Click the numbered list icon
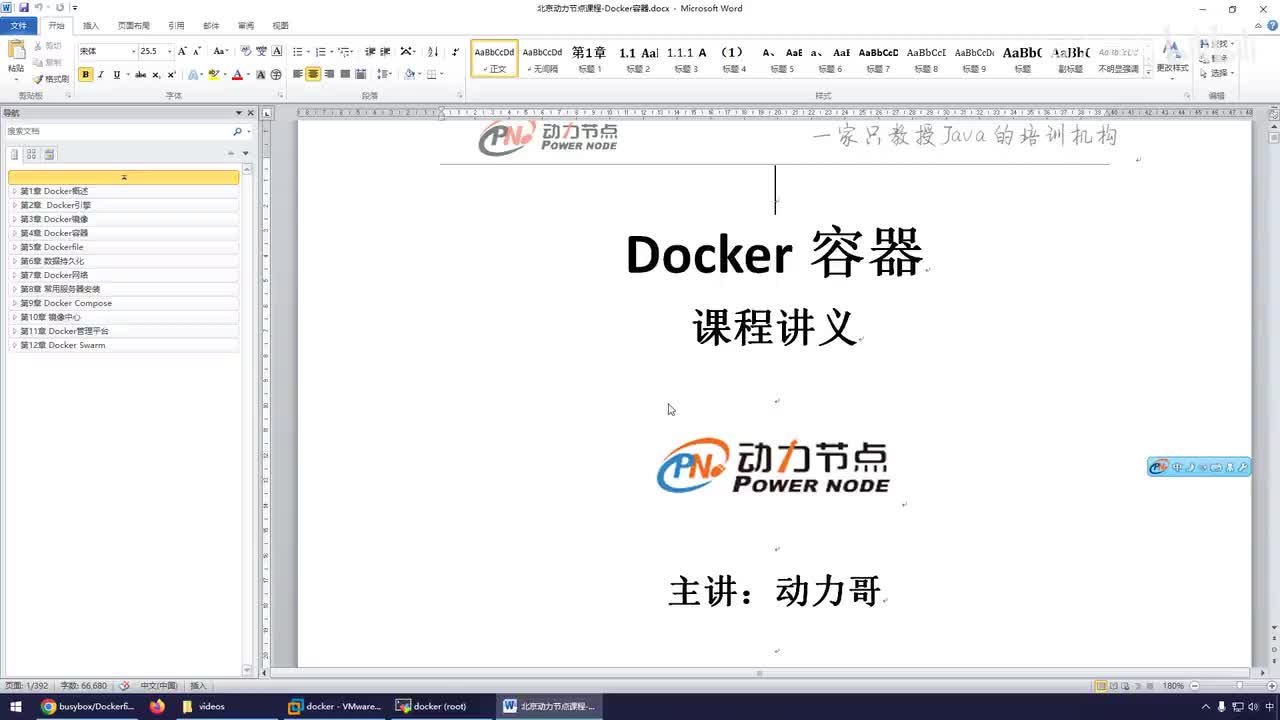This screenshot has height=720, width=1280. point(321,52)
